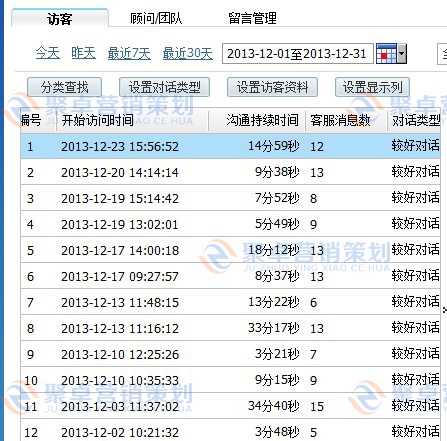Switch to the 访客 tab
This screenshot has width=447, height=441.
coord(60,18)
